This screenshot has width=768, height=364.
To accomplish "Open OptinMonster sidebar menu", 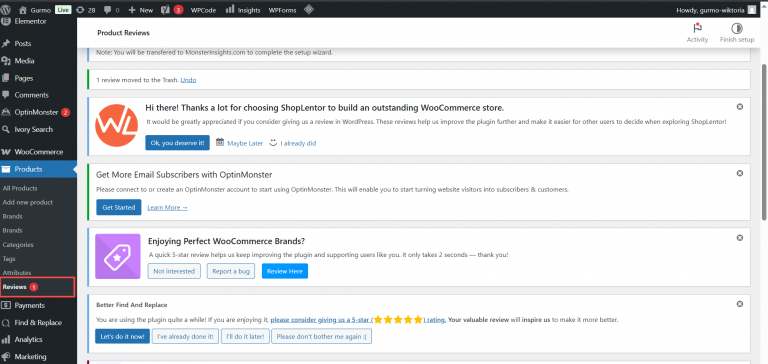I will pos(36,112).
